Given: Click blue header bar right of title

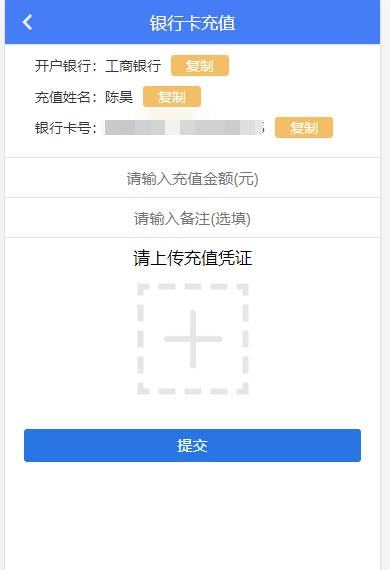Looking at the screenshot, I should coord(307,23).
